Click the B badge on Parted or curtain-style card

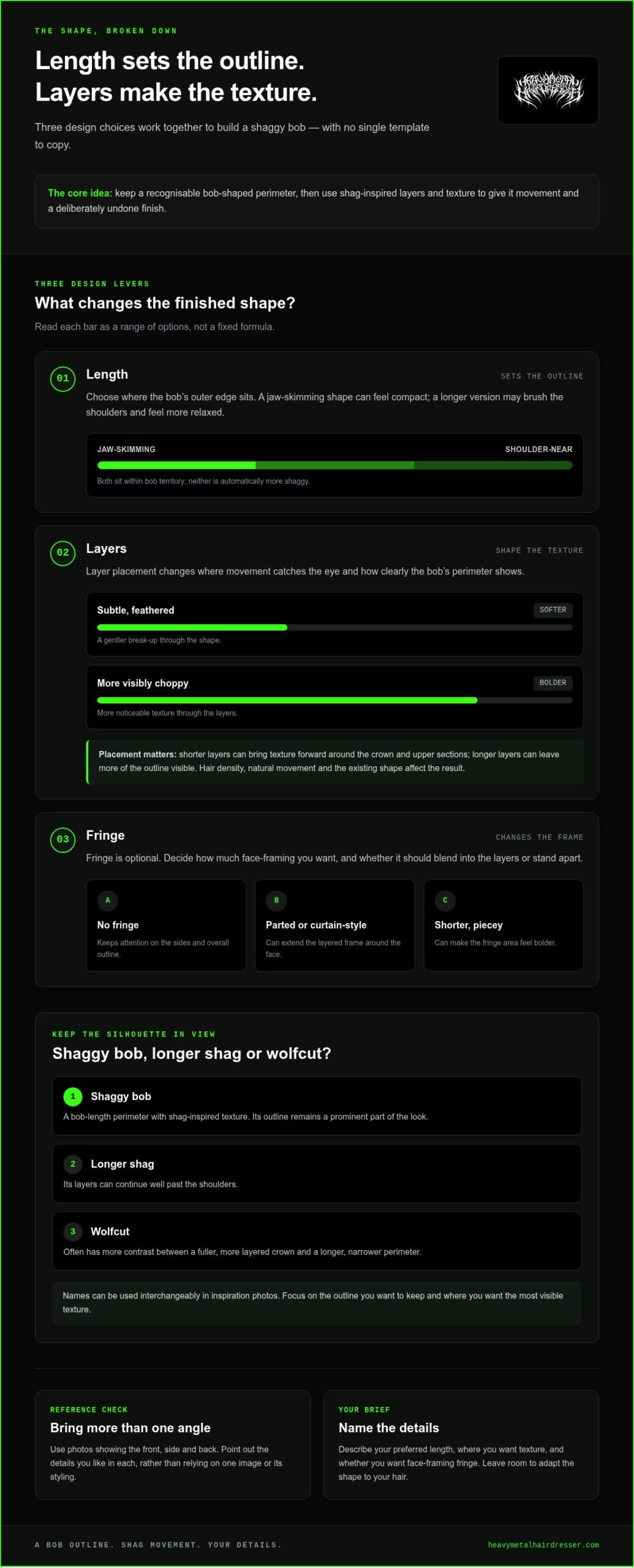[276, 900]
